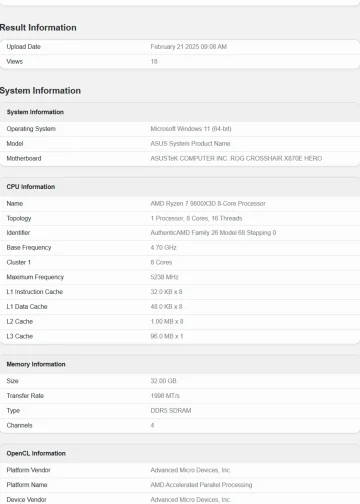360x504 pixels.
Task: Select AuthenticAMD Family 26 identifier value
Action: [213, 233]
